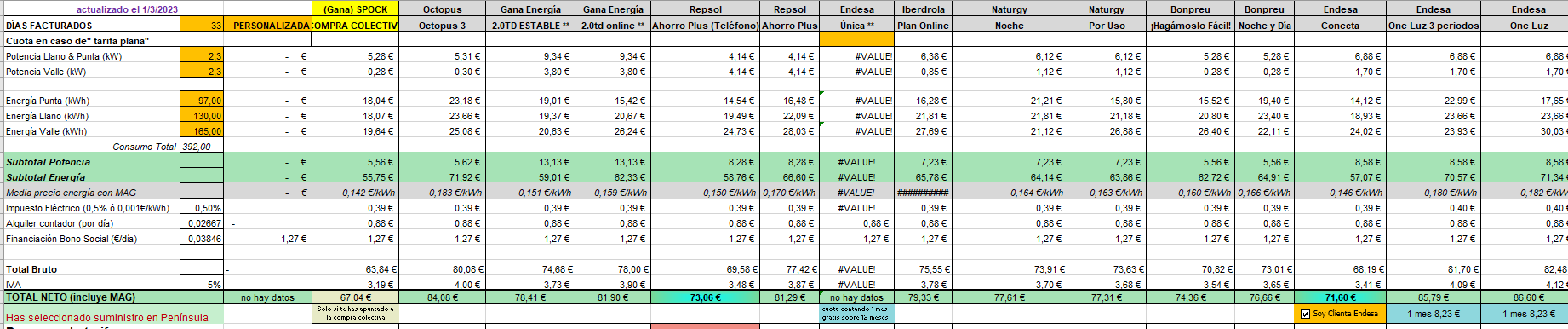The height and width of the screenshot is (329, 1568).
Task: Click Bonpreu Noche y Día header
Action: pos(1264,26)
